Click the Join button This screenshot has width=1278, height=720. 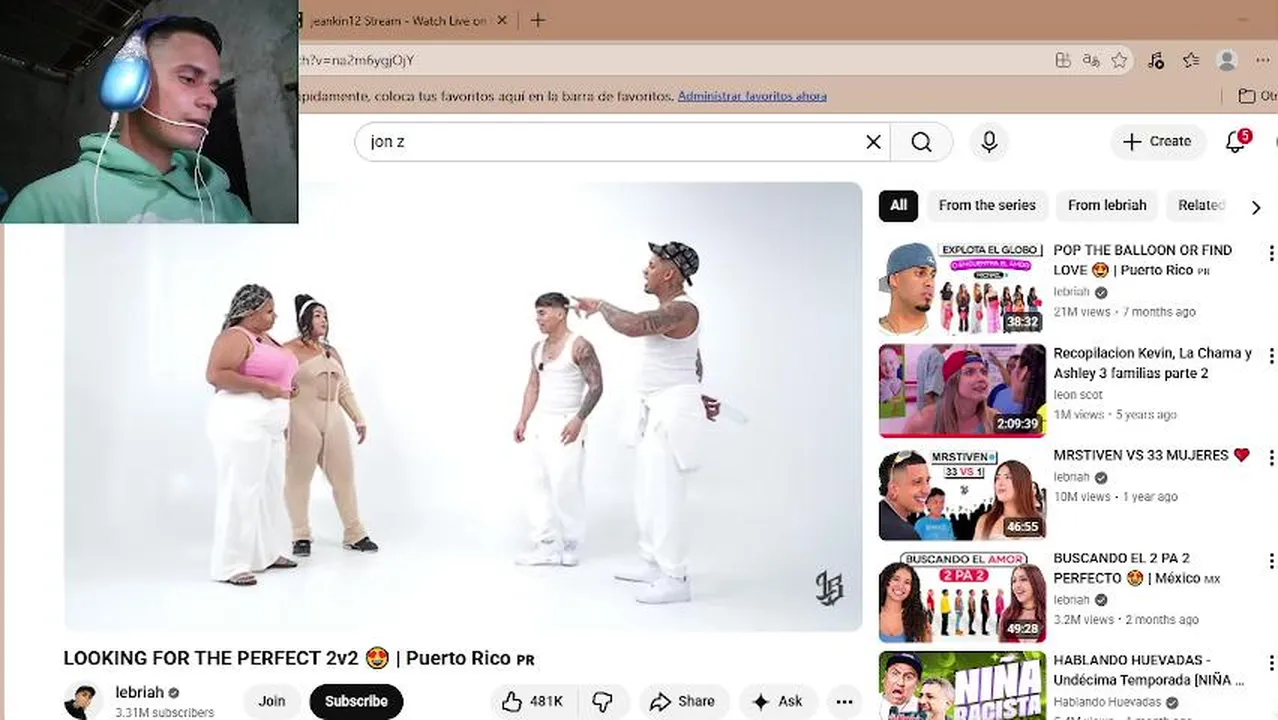coord(271,701)
